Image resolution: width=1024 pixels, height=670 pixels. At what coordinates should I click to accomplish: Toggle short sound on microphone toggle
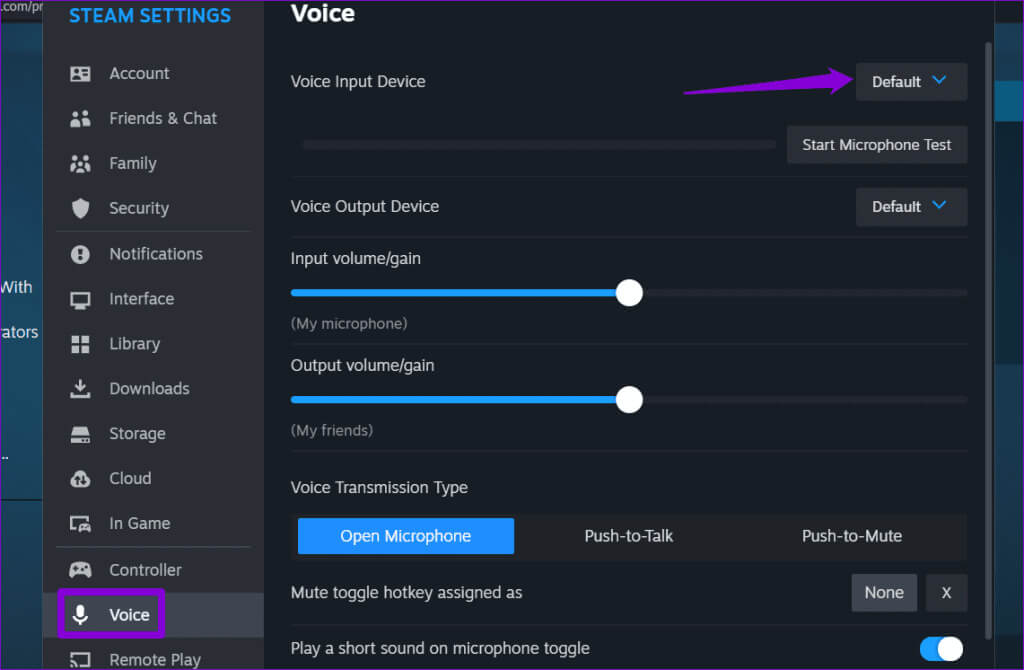[x=940, y=649]
